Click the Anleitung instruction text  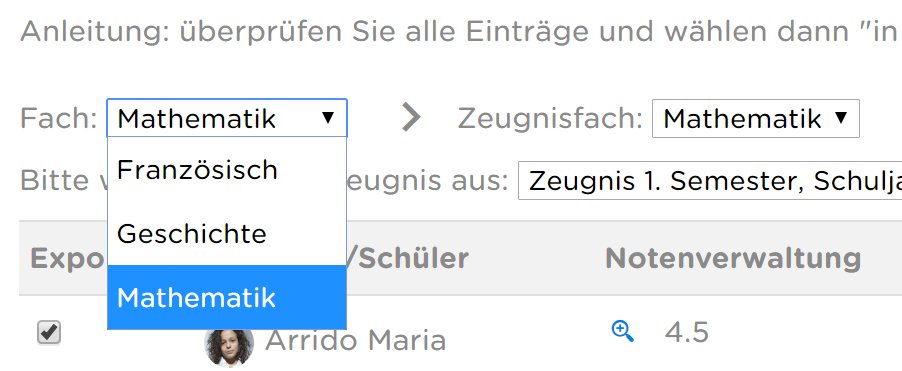pos(461,32)
